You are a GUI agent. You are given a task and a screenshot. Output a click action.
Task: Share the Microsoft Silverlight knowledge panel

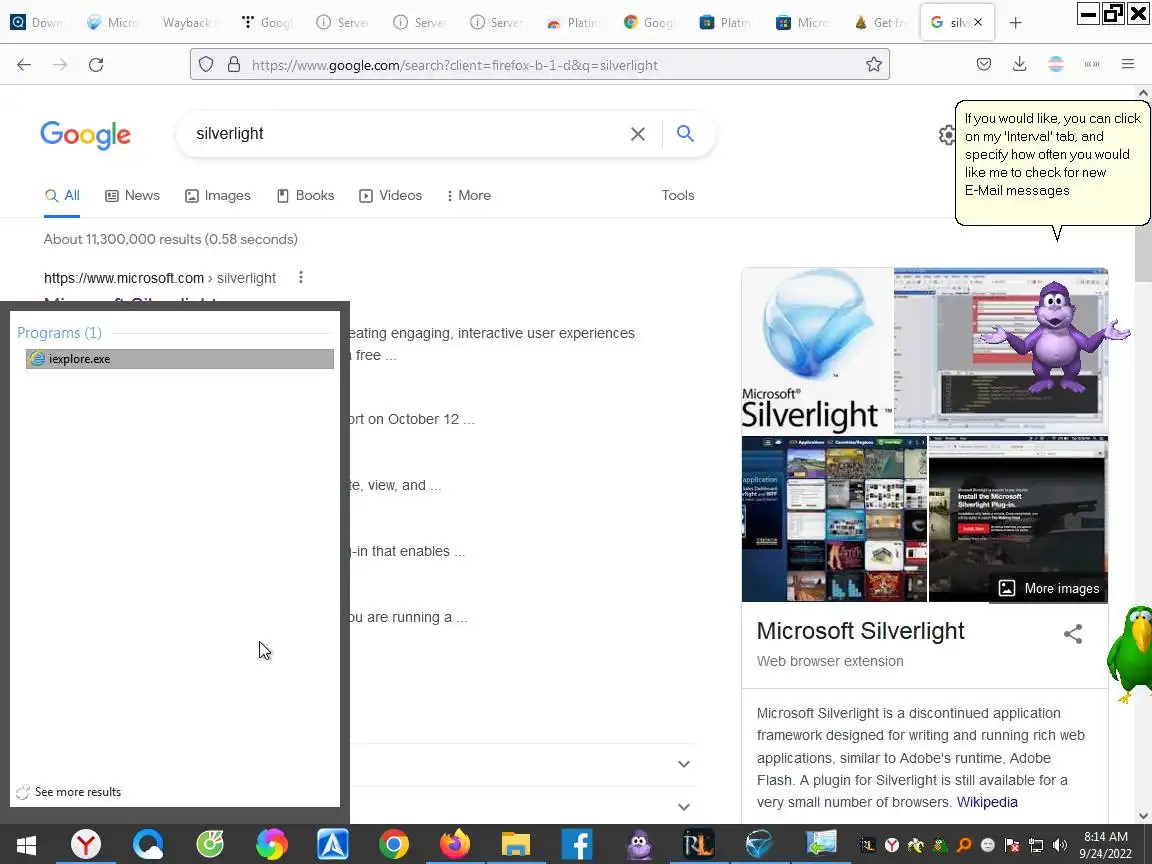pos(1073,634)
